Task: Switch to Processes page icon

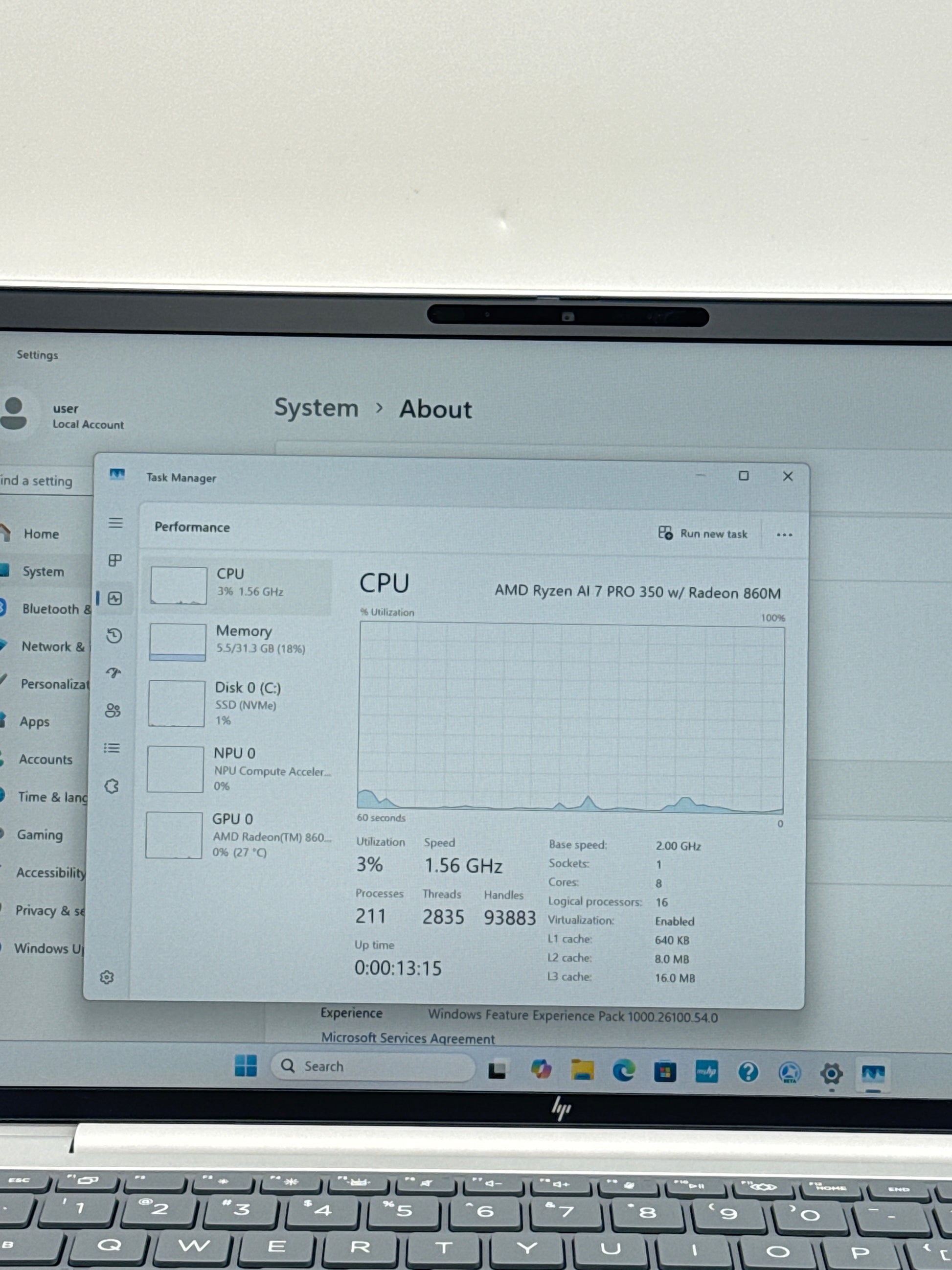Action: 115,560
